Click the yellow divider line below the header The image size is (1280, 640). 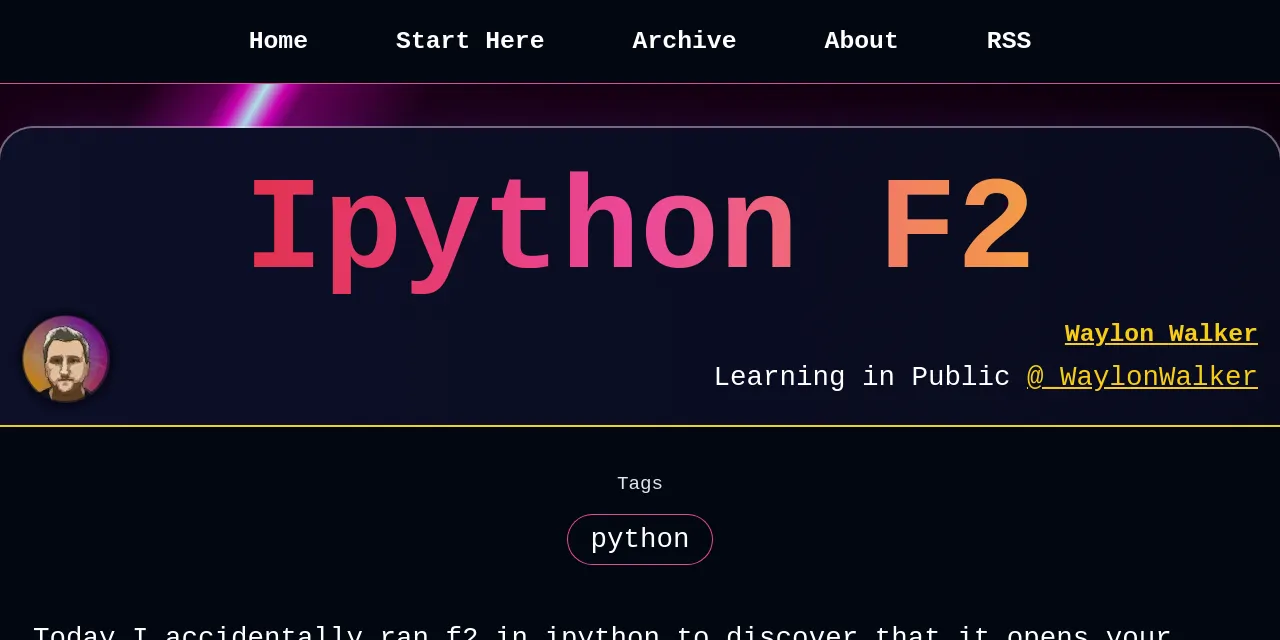point(640,426)
